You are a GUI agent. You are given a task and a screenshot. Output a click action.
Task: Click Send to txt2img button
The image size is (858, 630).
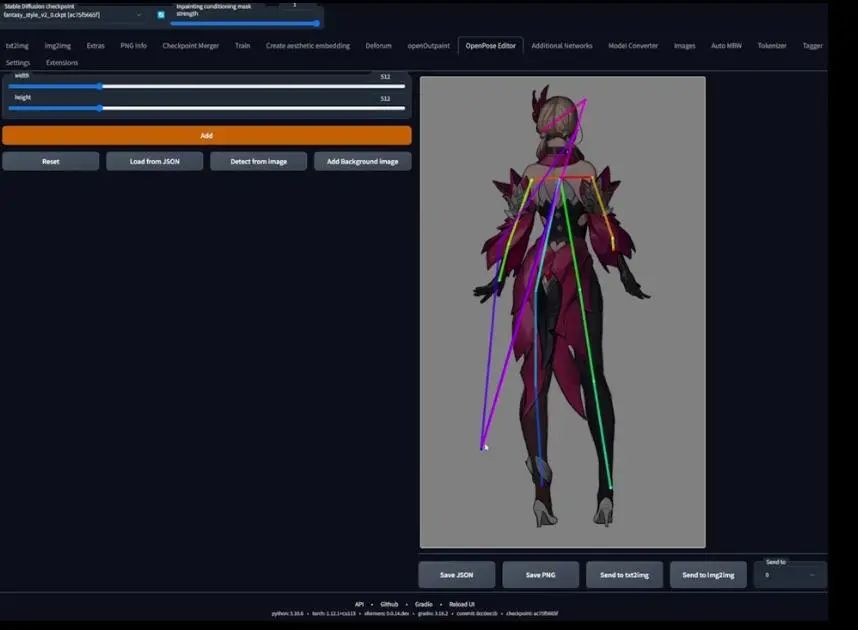coord(624,575)
